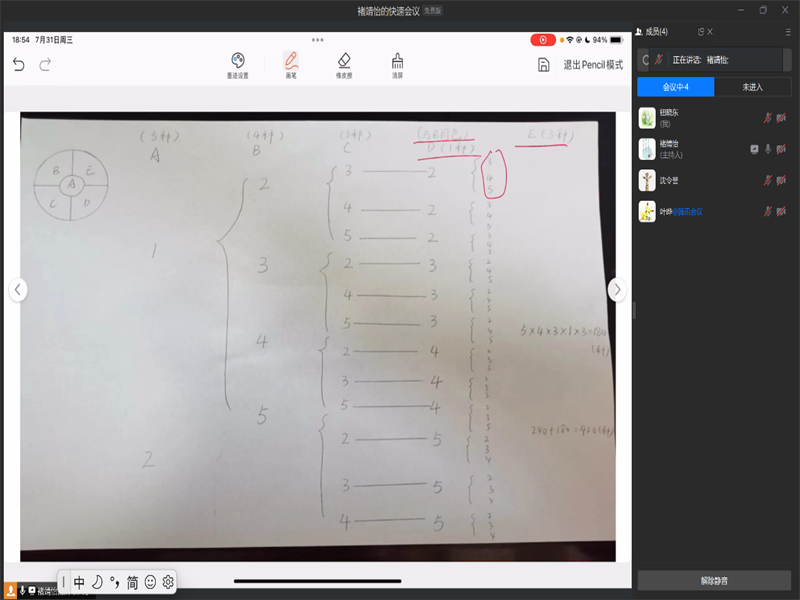Click the 清屏 clear screen brush

pyautogui.click(x=397, y=64)
